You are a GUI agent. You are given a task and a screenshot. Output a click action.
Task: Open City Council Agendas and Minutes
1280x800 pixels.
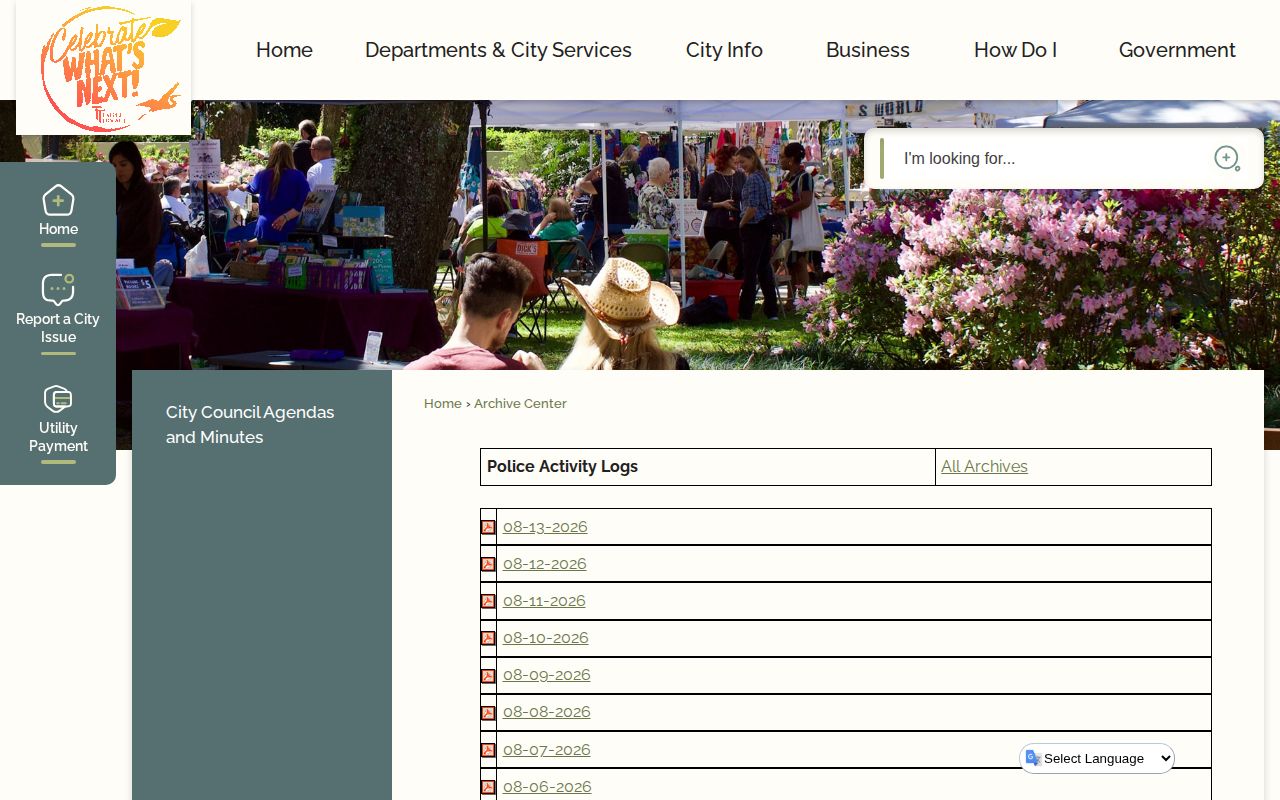250,425
